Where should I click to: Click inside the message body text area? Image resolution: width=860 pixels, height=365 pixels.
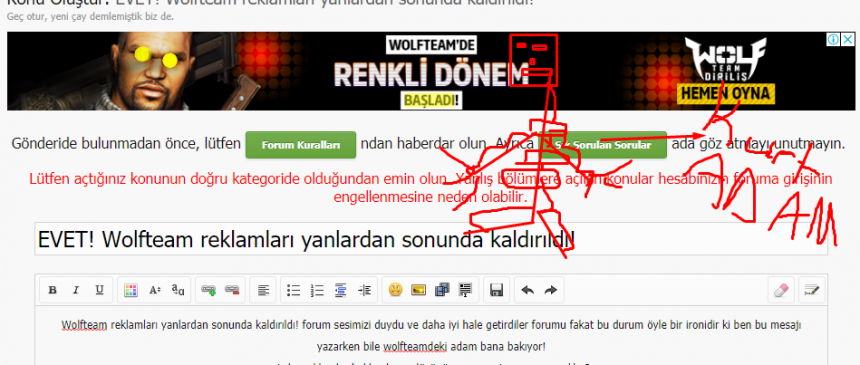click(431, 335)
